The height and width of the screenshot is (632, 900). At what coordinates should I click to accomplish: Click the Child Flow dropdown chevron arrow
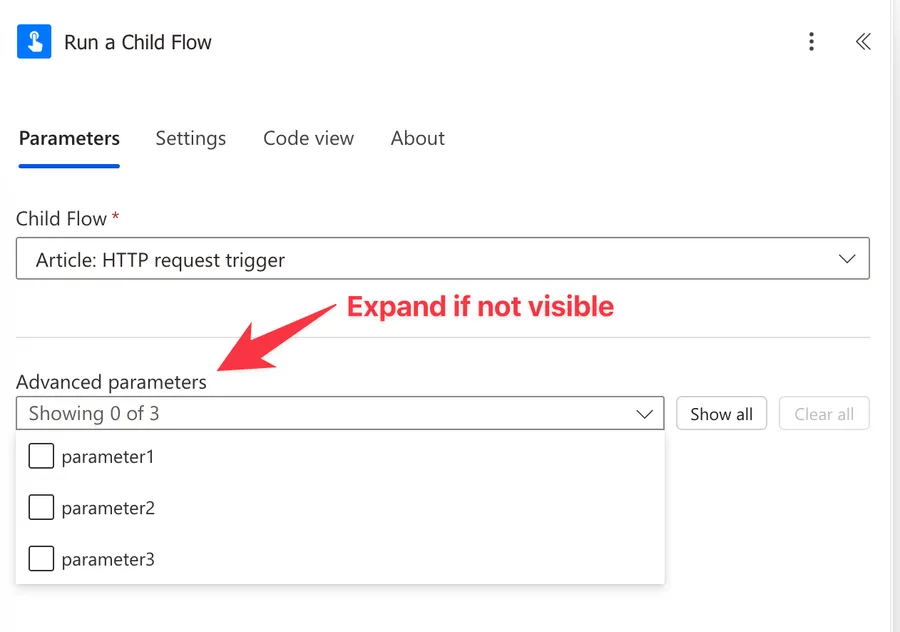(x=847, y=259)
